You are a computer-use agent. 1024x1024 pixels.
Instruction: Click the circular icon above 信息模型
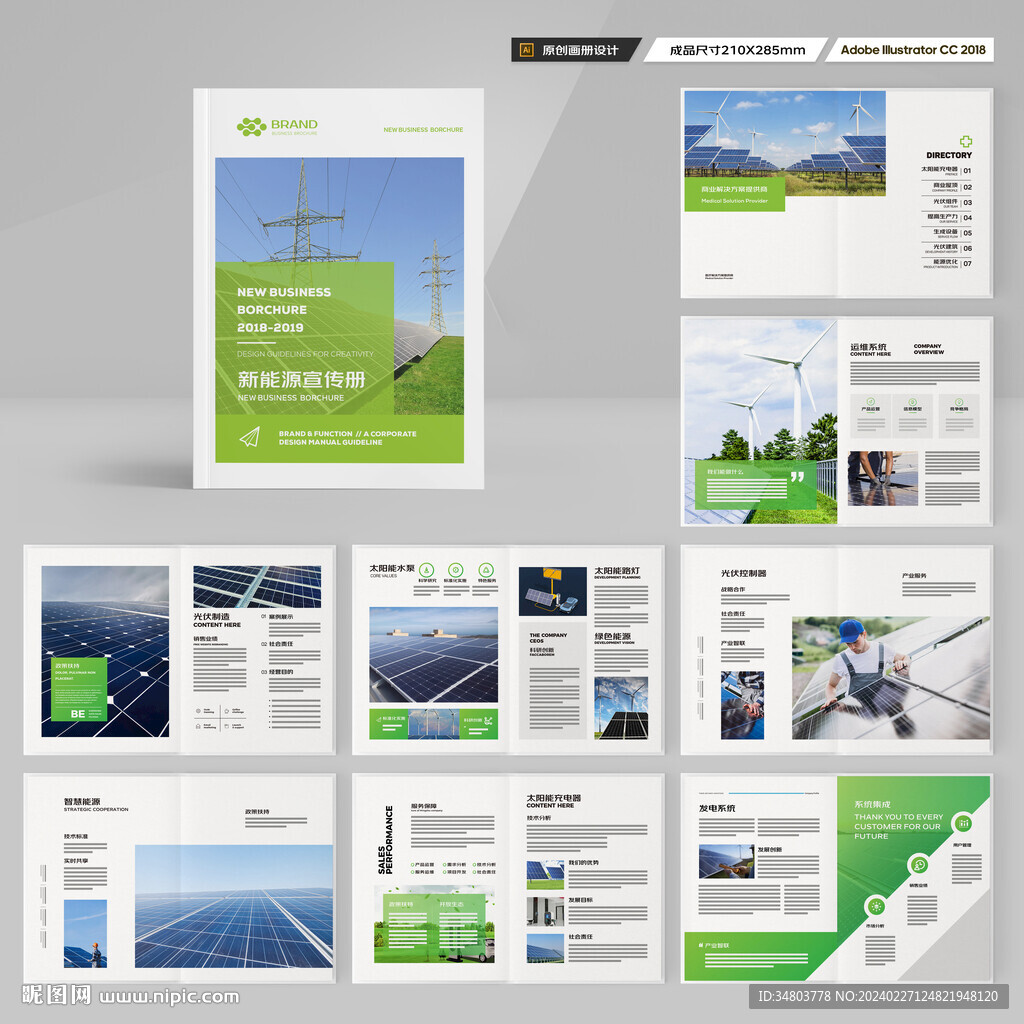pyautogui.click(x=912, y=402)
